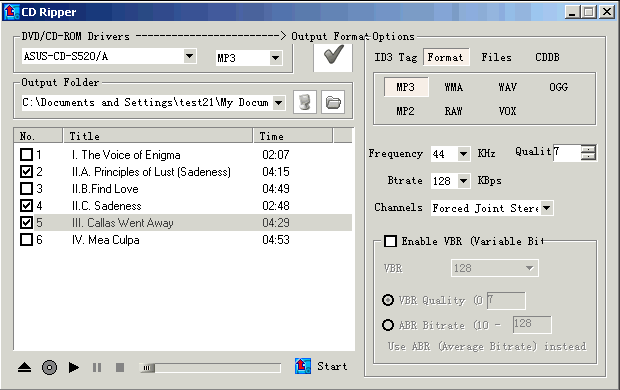Stop track playback
Image resolution: width=620 pixels, height=390 pixels.
point(120,367)
